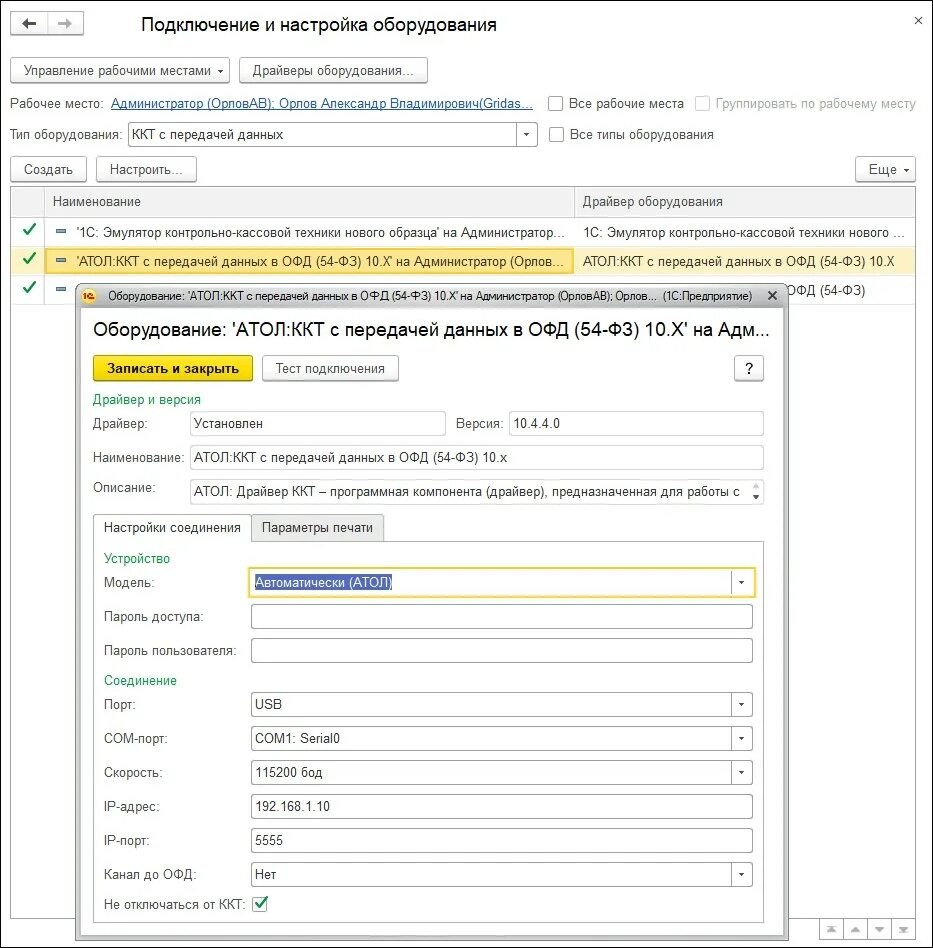Click green checkmark of 1C Эмулятор row
Screen dimensions: 933x948
point(28,230)
